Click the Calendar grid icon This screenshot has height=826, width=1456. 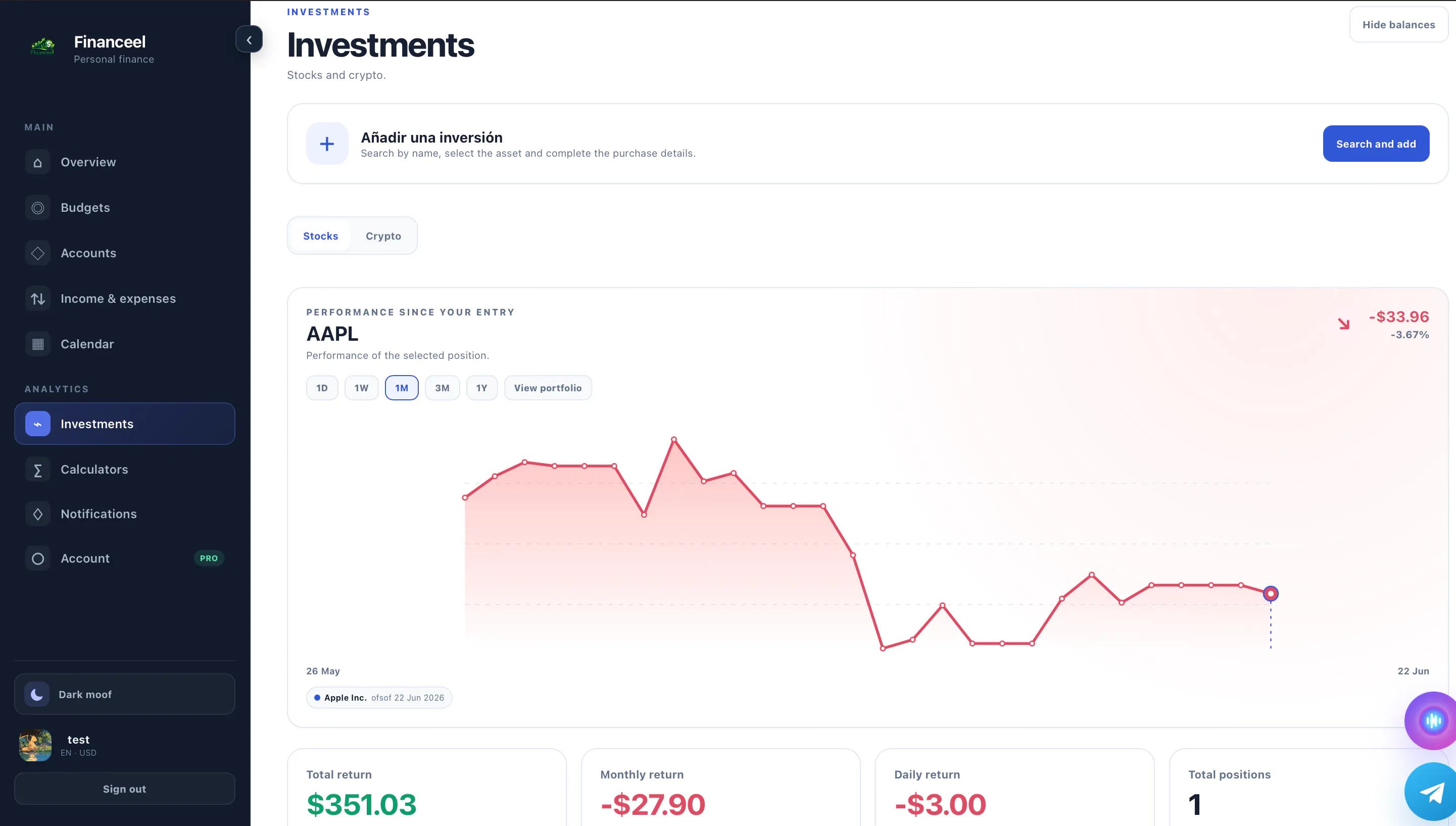pyautogui.click(x=37, y=344)
